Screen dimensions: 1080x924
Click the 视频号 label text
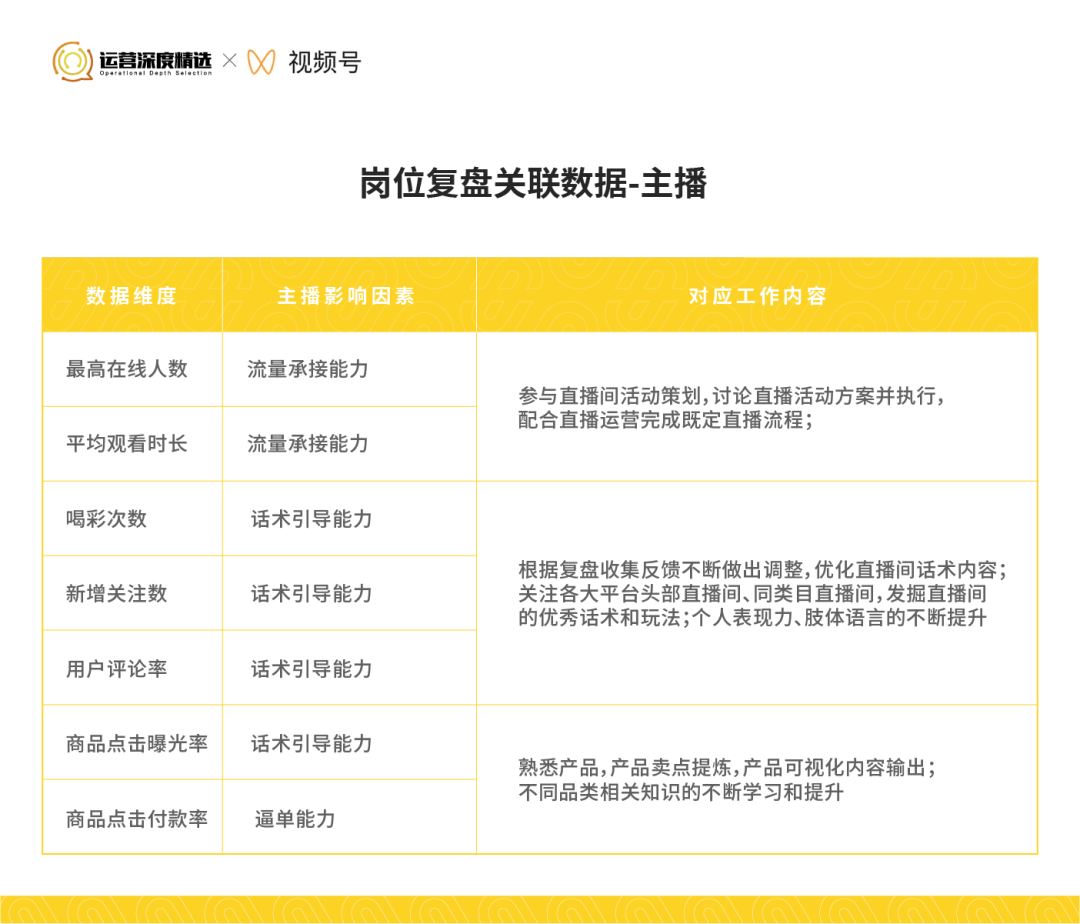click(324, 62)
